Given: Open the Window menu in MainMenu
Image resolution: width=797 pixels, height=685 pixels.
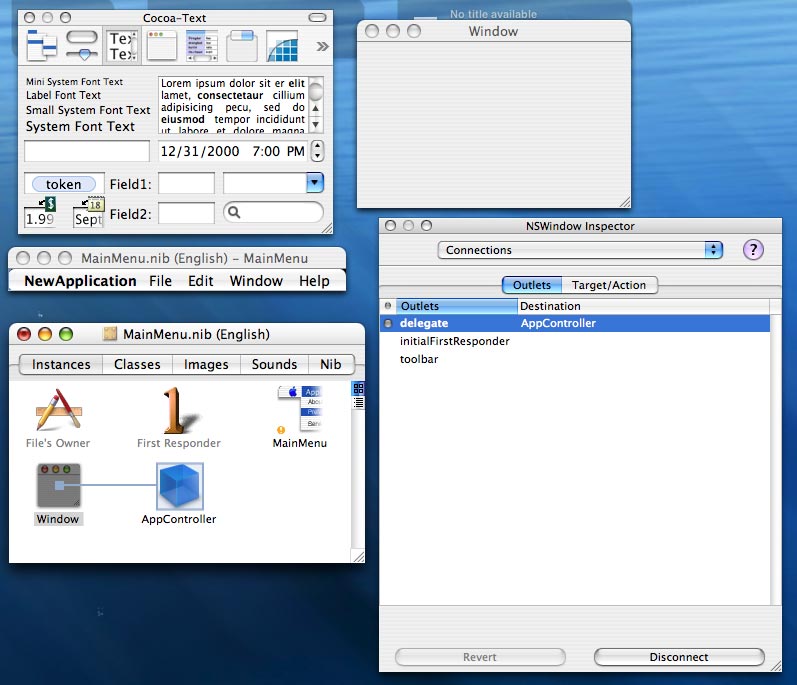Looking at the screenshot, I should coord(256,281).
